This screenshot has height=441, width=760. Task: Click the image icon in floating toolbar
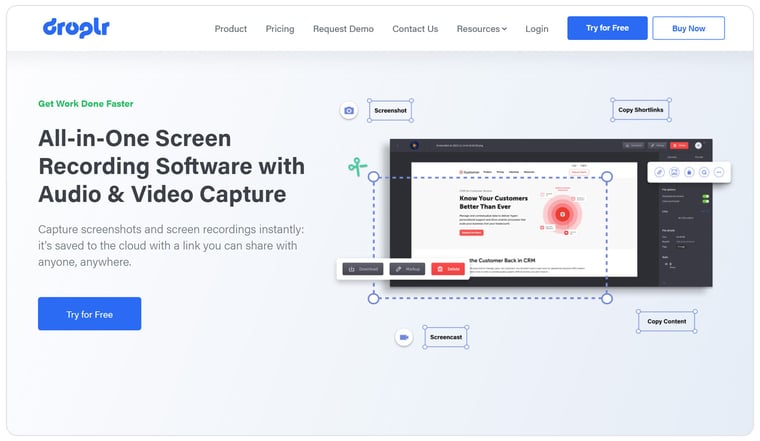point(674,172)
